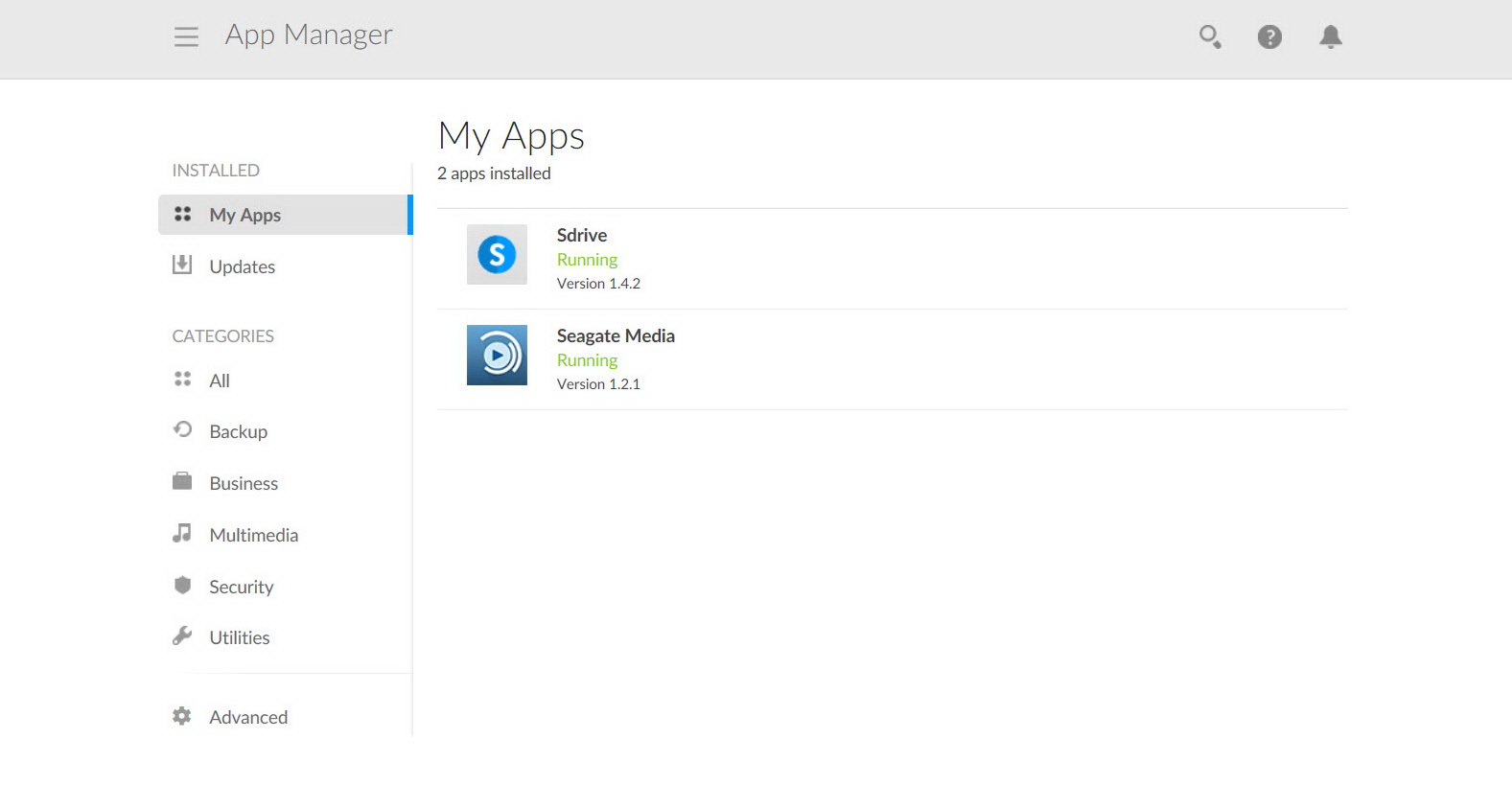Browse the Business category
1512x785 pixels.
(244, 483)
